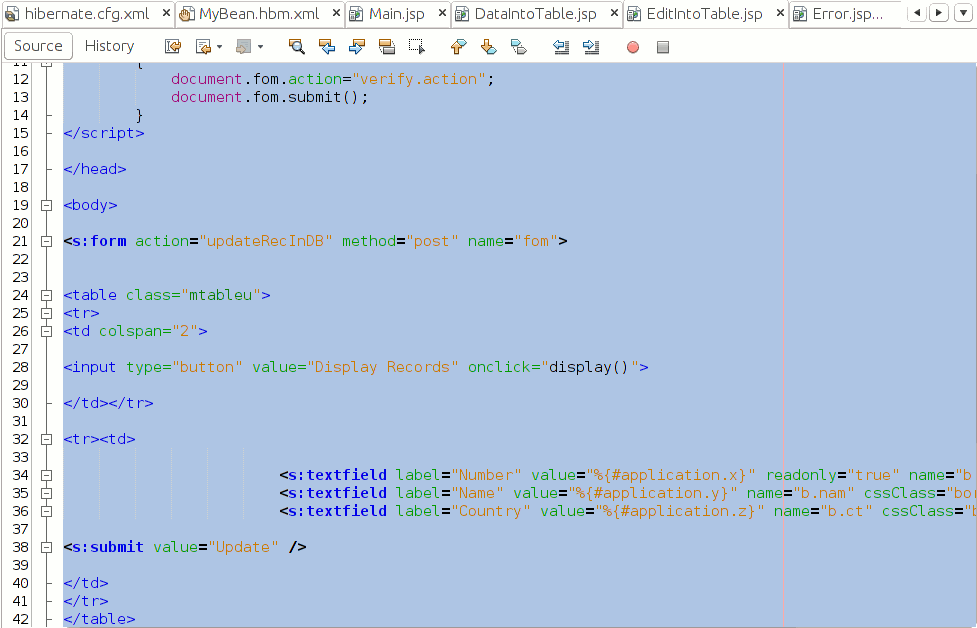The image size is (977, 628).
Task: Click the "Display Records" value string
Action: [383, 367]
